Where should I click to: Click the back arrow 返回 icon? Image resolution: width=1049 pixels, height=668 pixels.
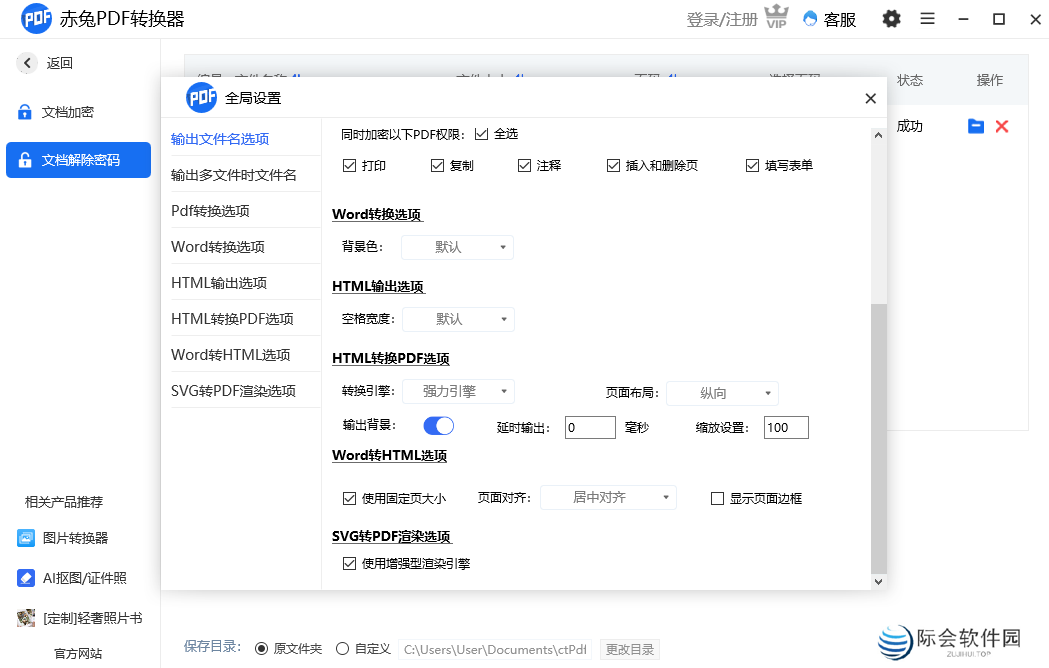26,62
